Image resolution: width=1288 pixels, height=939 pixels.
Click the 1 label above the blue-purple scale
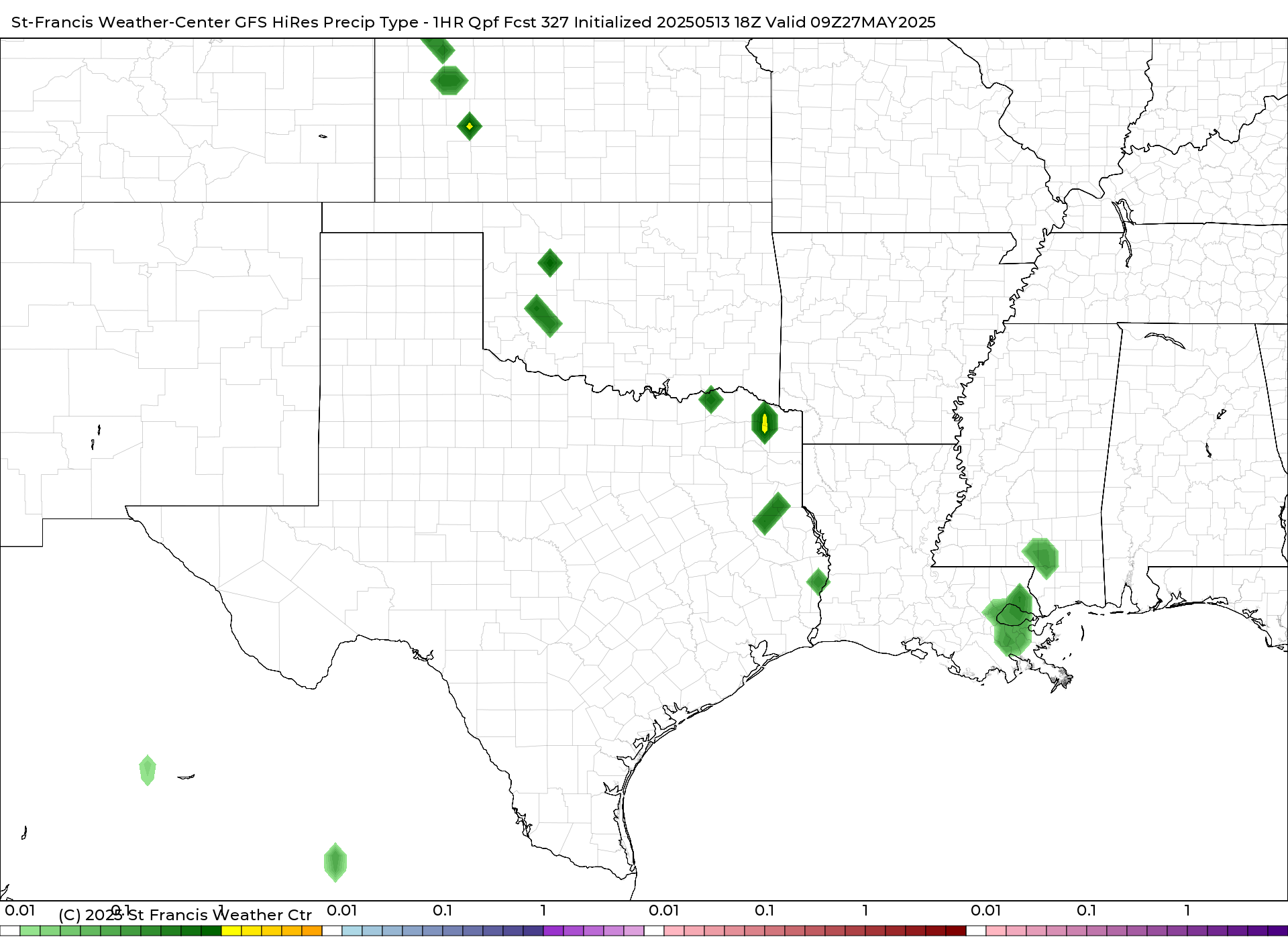[x=543, y=910]
